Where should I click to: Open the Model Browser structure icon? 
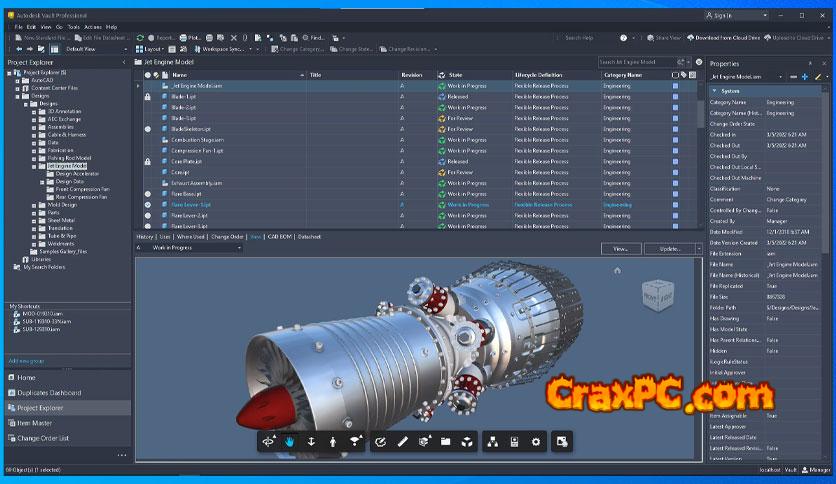492,441
